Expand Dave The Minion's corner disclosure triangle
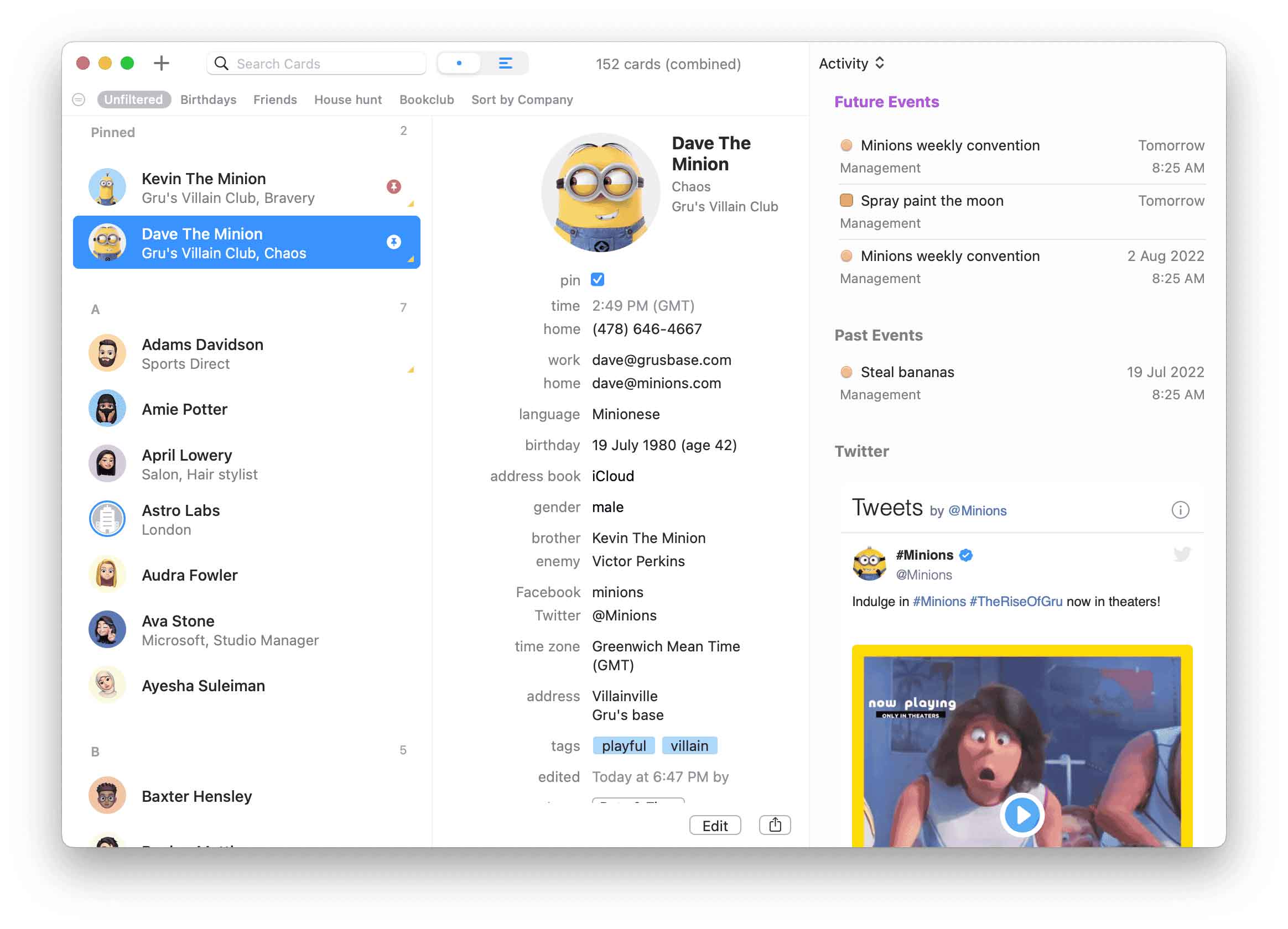This screenshot has height=929, width=1288. tap(412, 260)
